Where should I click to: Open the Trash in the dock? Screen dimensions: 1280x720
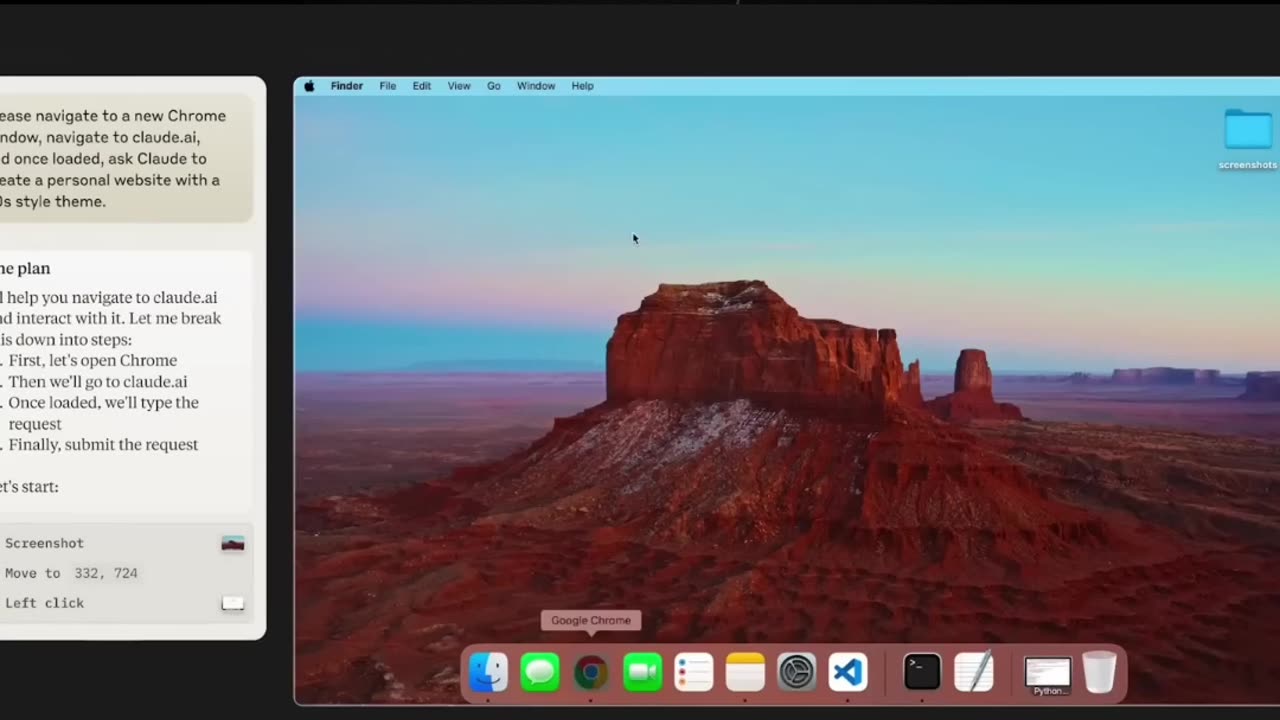point(1099,672)
